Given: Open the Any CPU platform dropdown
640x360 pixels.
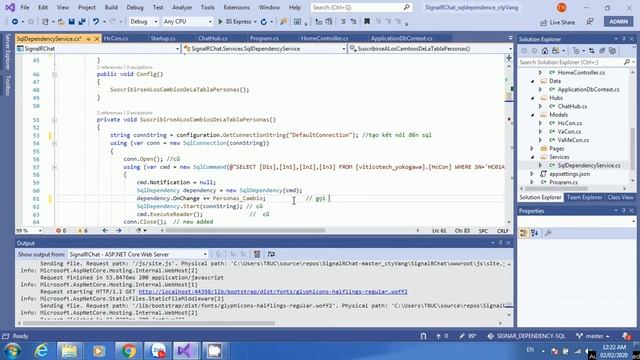Looking at the screenshot, I should click(x=187, y=22).
